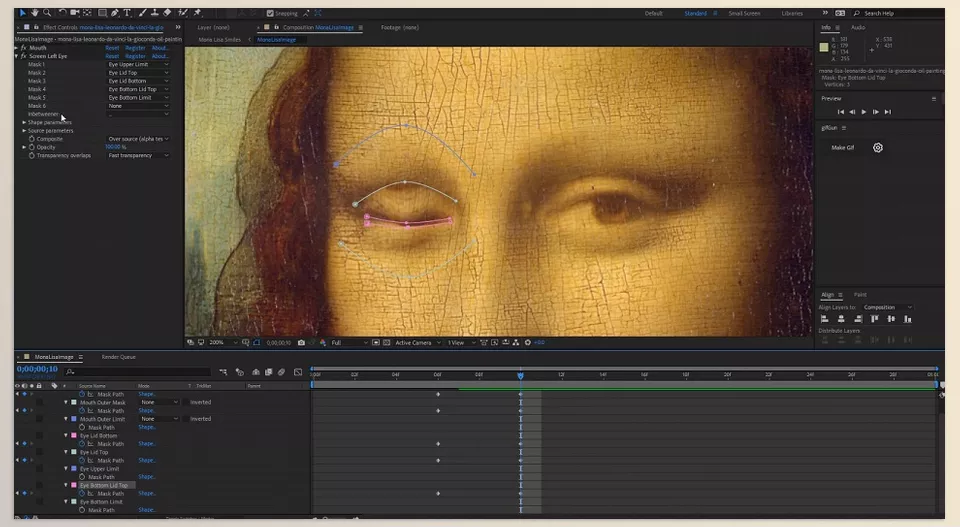Select the Brush tool

click(142, 13)
